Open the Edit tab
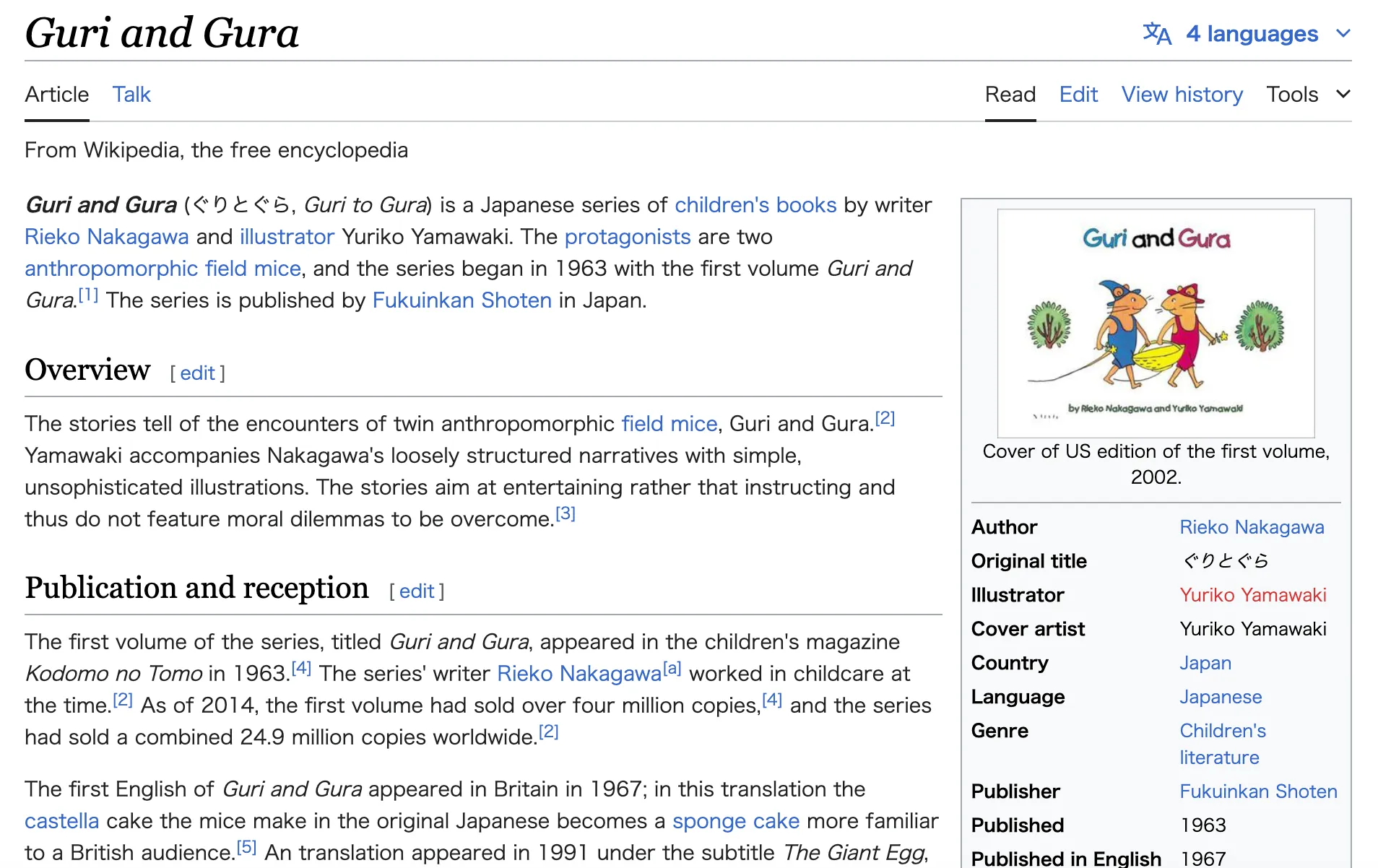The image size is (1378, 868). coord(1078,95)
